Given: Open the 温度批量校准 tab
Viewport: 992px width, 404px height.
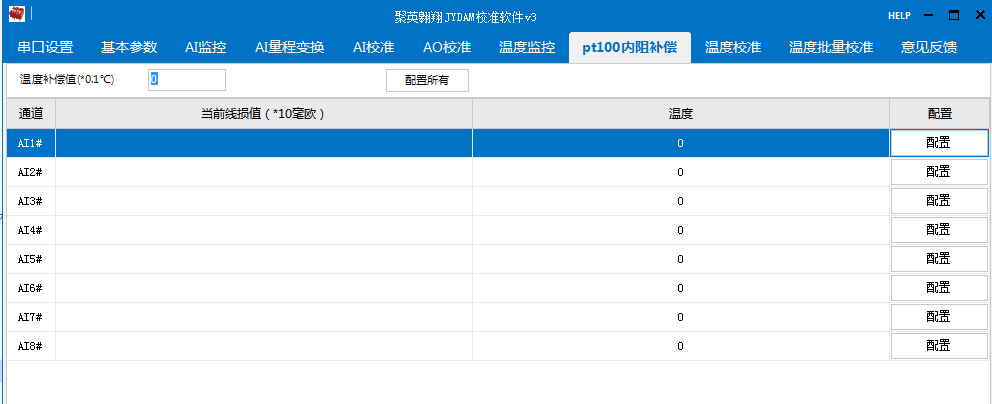Looking at the screenshot, I should [x=830, y=47].
